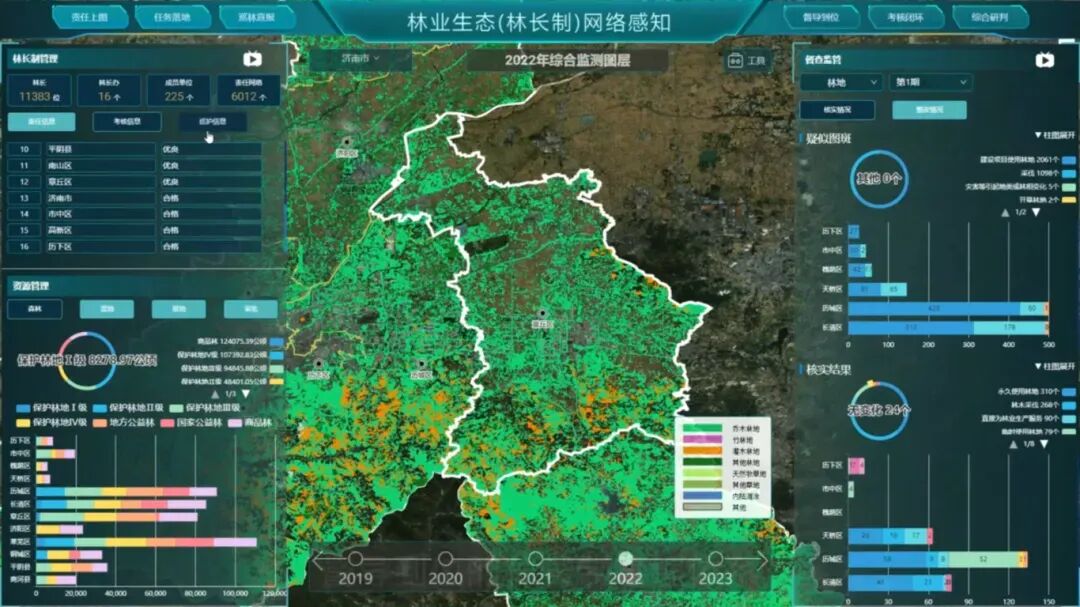Switch to the 整改情况 view
1080x607 pixels.
click(929, 109)
